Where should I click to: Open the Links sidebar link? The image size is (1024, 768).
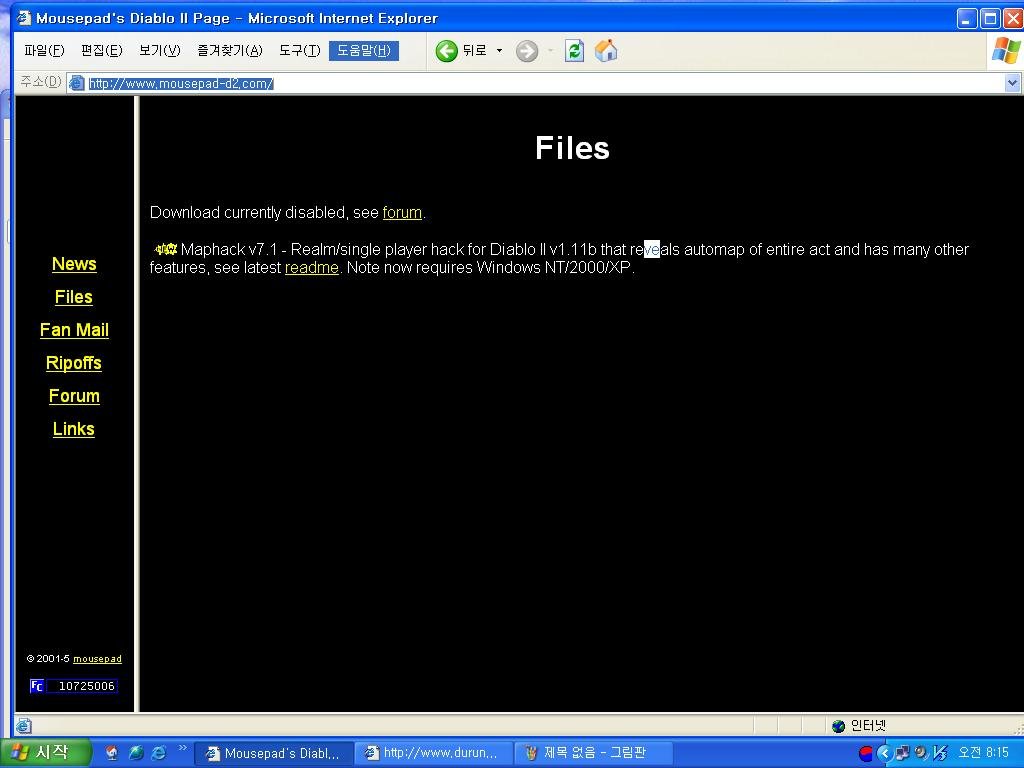pos(74,429)
